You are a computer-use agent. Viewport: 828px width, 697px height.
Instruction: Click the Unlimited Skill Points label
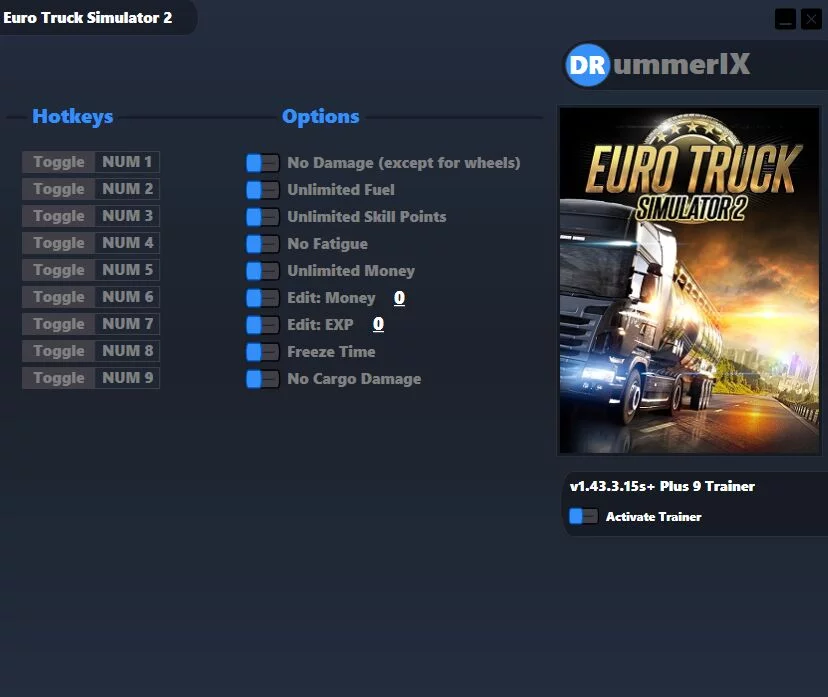[366, 216]
